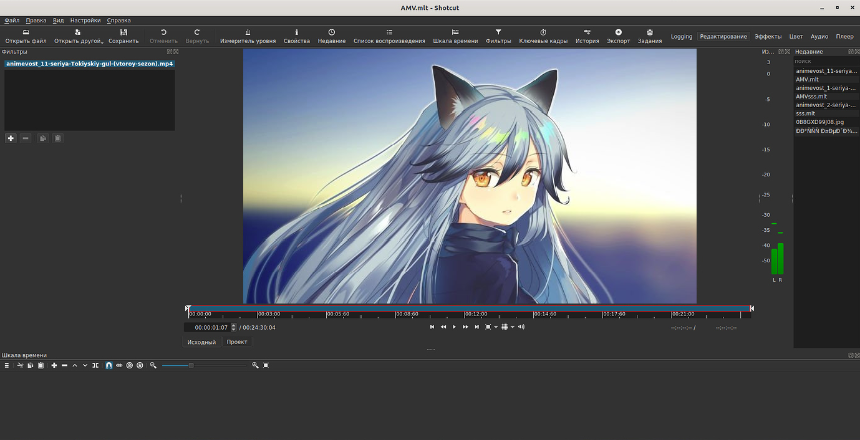Screen dimensions: 860x440
Task: Open the Правка menu
Action: (x=36, y=20)
